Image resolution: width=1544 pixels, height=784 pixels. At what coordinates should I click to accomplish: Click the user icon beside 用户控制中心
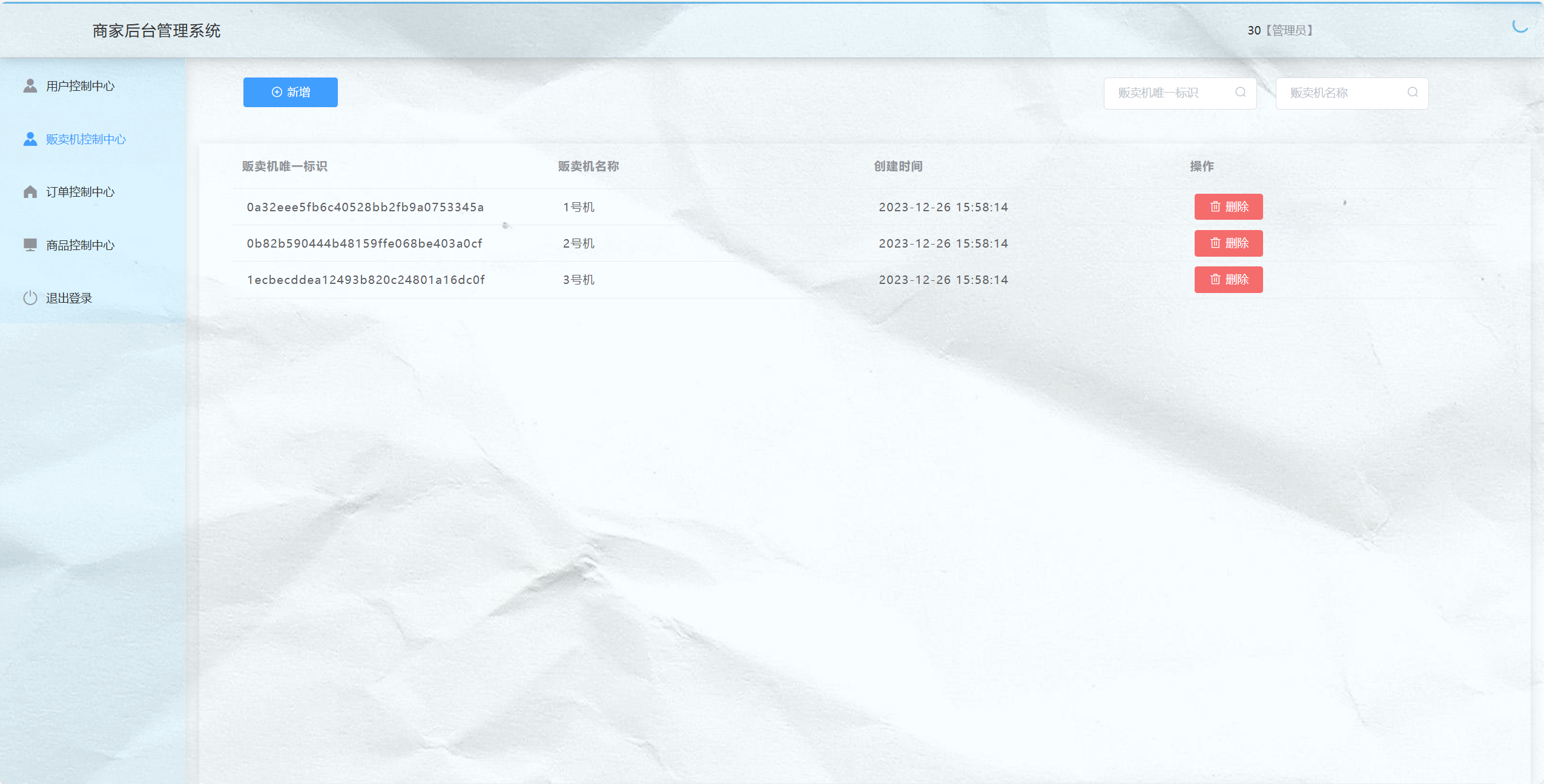point(30,86)
